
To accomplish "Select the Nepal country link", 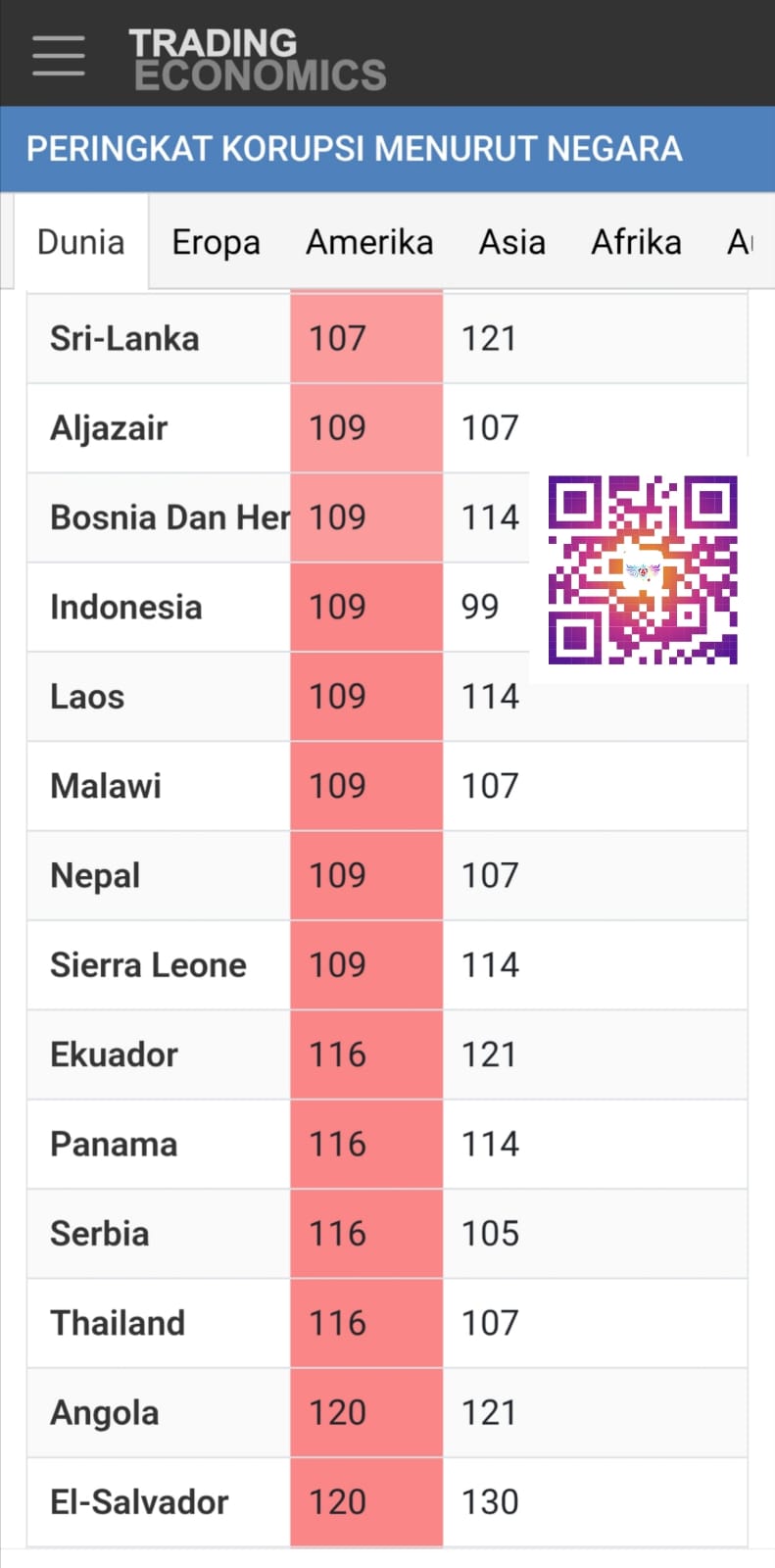I will [95, 876].
